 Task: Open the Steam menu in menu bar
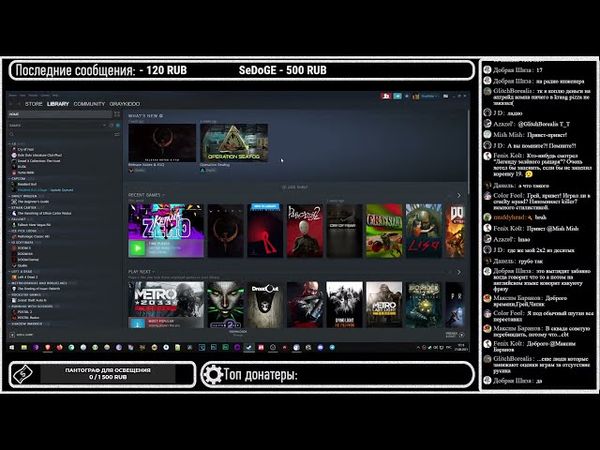13,95
